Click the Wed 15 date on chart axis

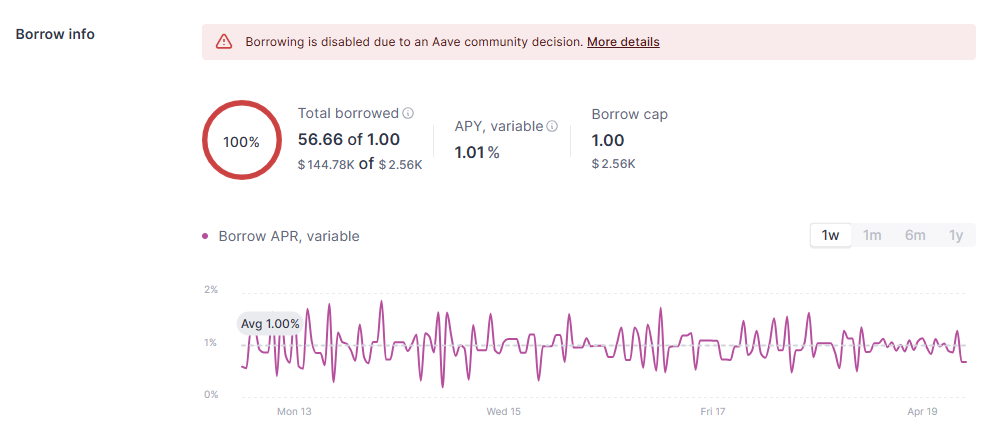pos(503,411)
